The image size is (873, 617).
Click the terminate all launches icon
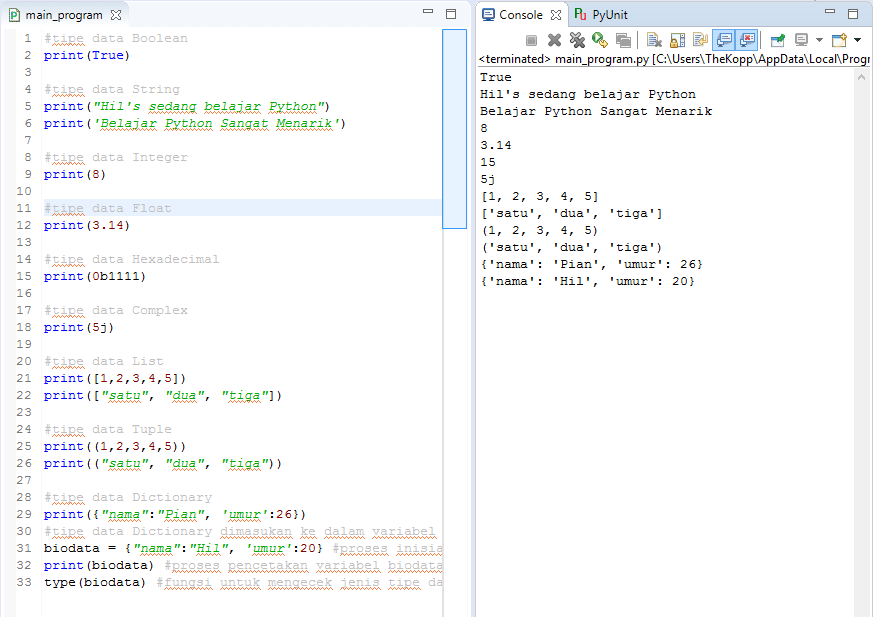tap(623, 40)
